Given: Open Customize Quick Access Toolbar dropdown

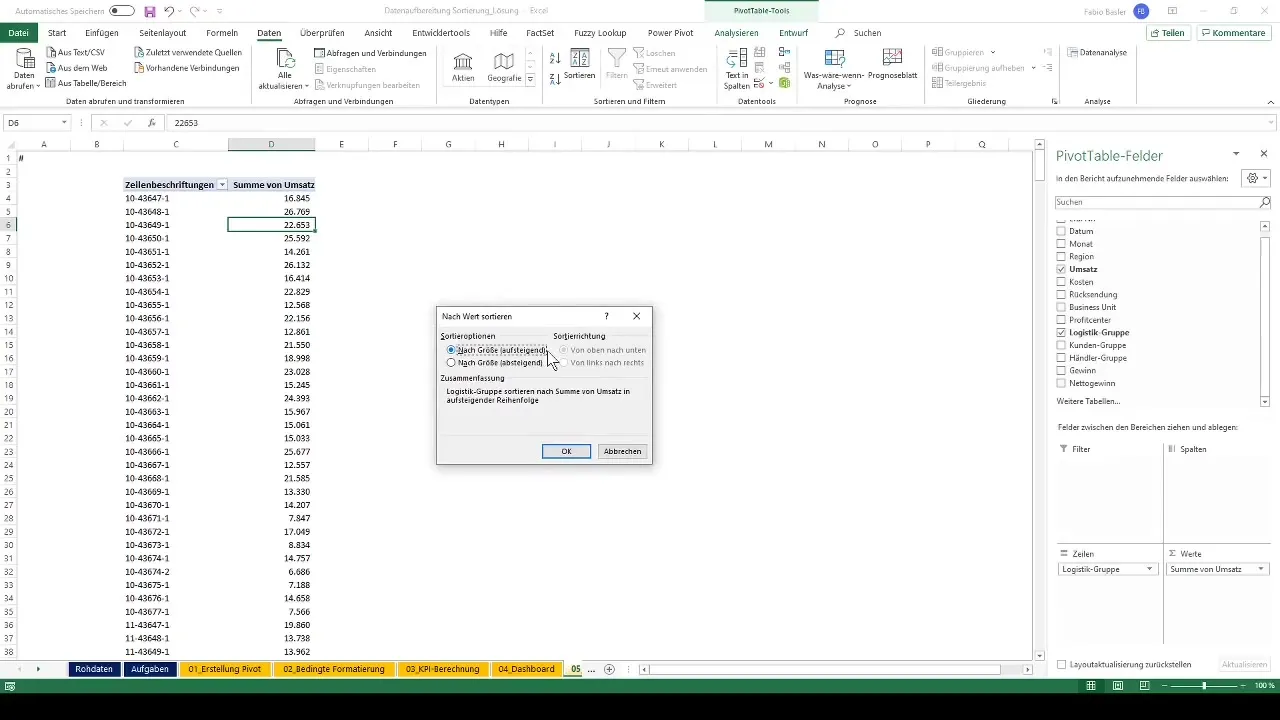Looking at the screenshot, I should (219, 11).
